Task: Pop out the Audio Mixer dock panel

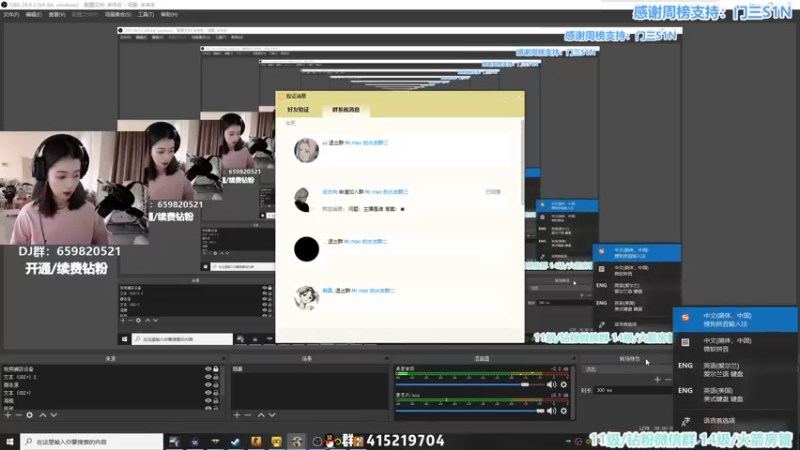Action: [573, 359]
